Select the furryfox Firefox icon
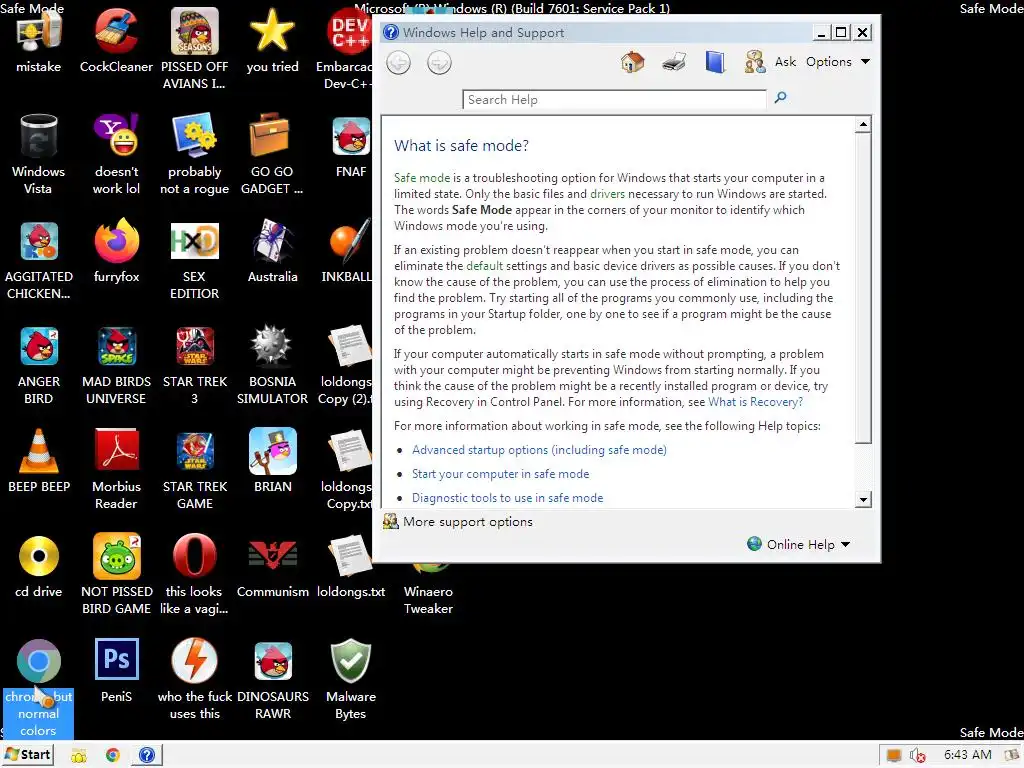1024x768 pixels. click(116, 251)
